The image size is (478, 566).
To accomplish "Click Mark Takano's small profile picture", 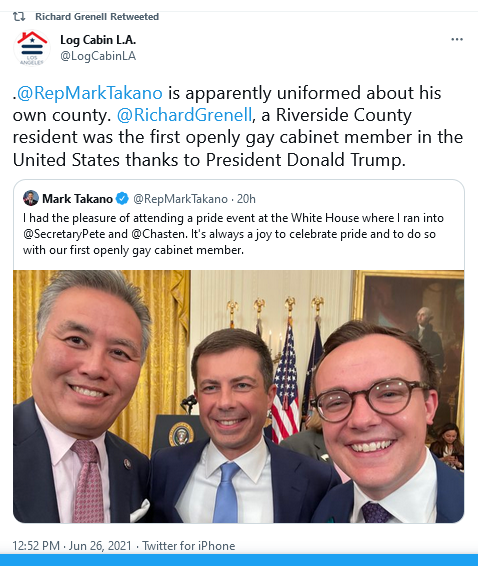I will coord(31,198).
